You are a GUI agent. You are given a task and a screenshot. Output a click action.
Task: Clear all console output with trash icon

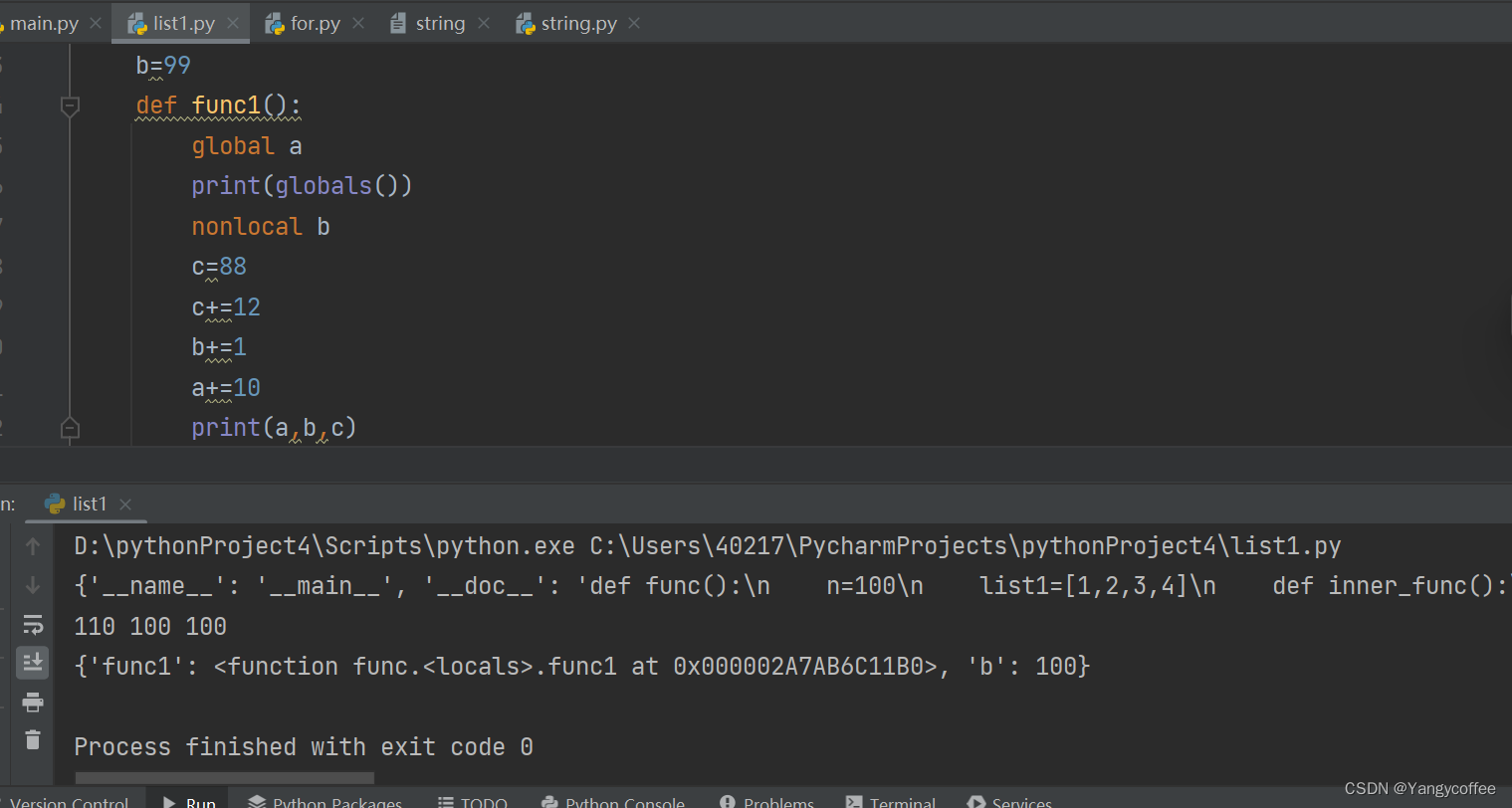pos(33,739)
